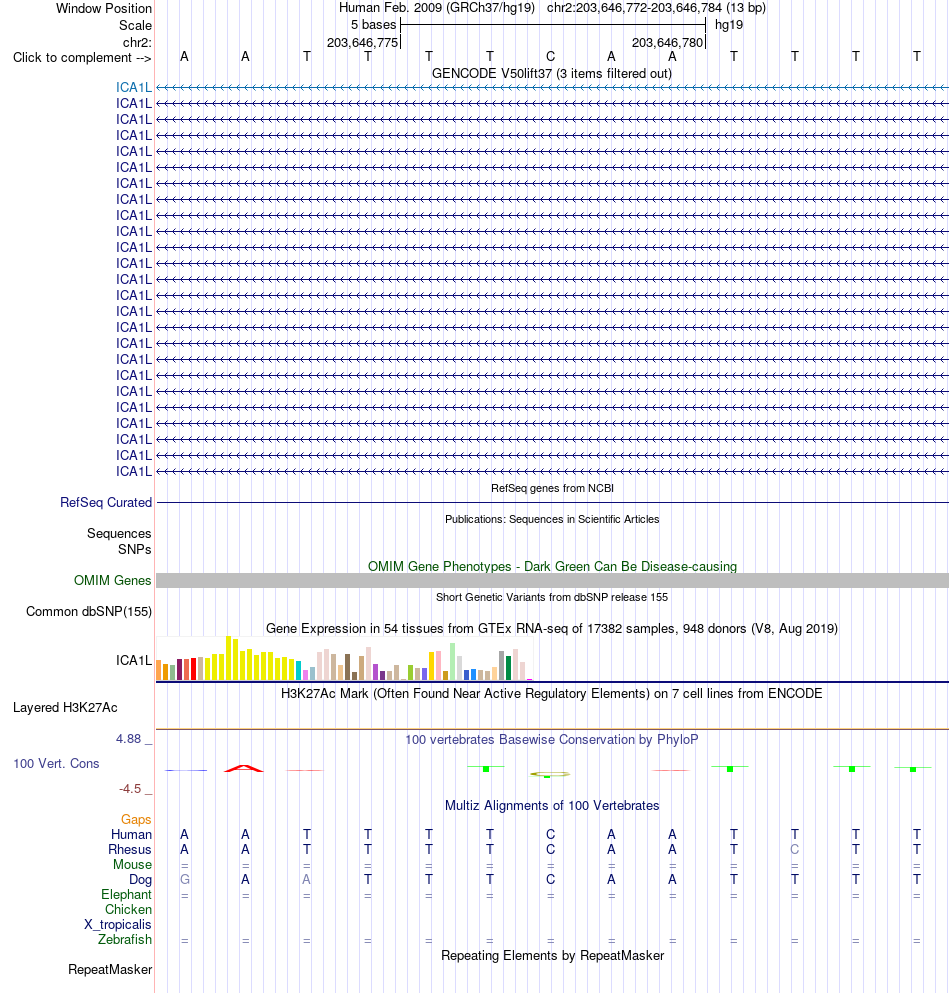The height and width of the screenshot is (993, 950).
Task: Click the 4.88 upper scale value of PhyloP
Action: (129, 738)
